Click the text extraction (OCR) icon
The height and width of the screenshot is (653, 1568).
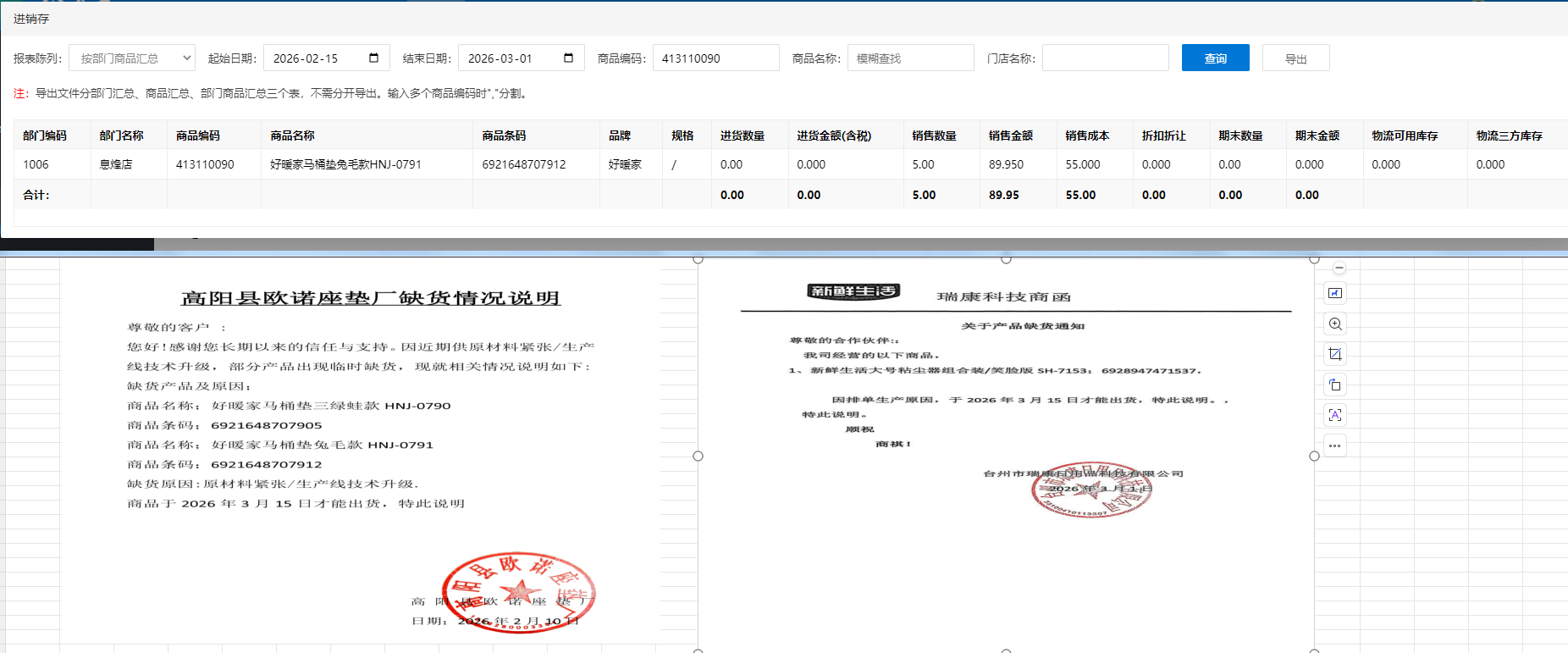tap(1335, 415)
